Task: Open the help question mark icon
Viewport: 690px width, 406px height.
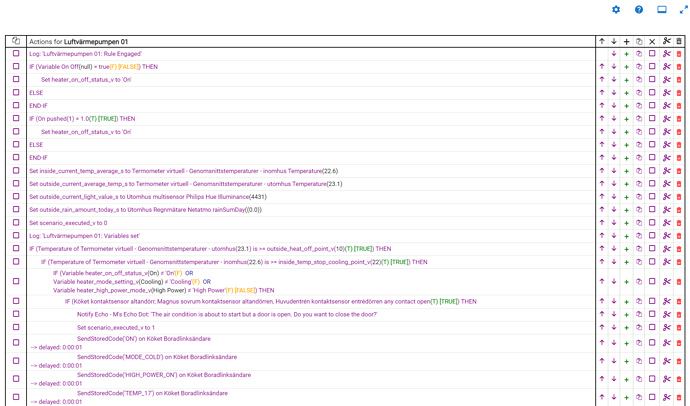Action: pyautogui.click(x=639, y=10)
